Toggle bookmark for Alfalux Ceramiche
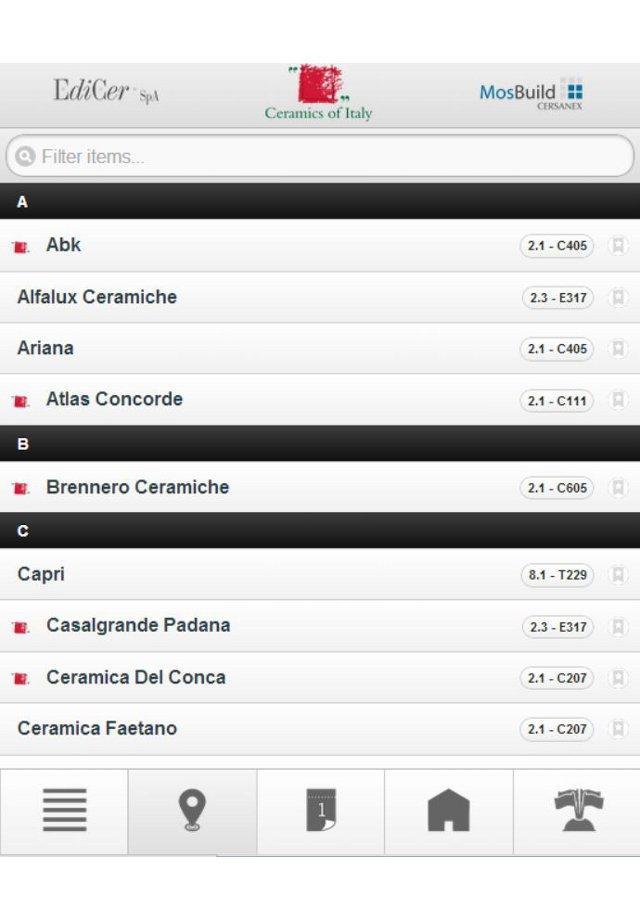Screen dimensions: 640x920 click(618, 298)
